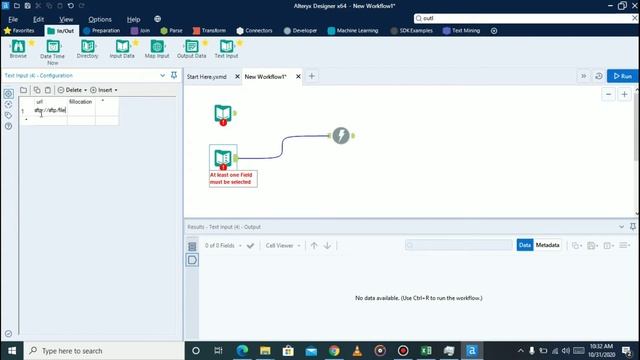The height and width of the screenshot is (360, 640).
Task: Open the File menu
Action: 13,19
